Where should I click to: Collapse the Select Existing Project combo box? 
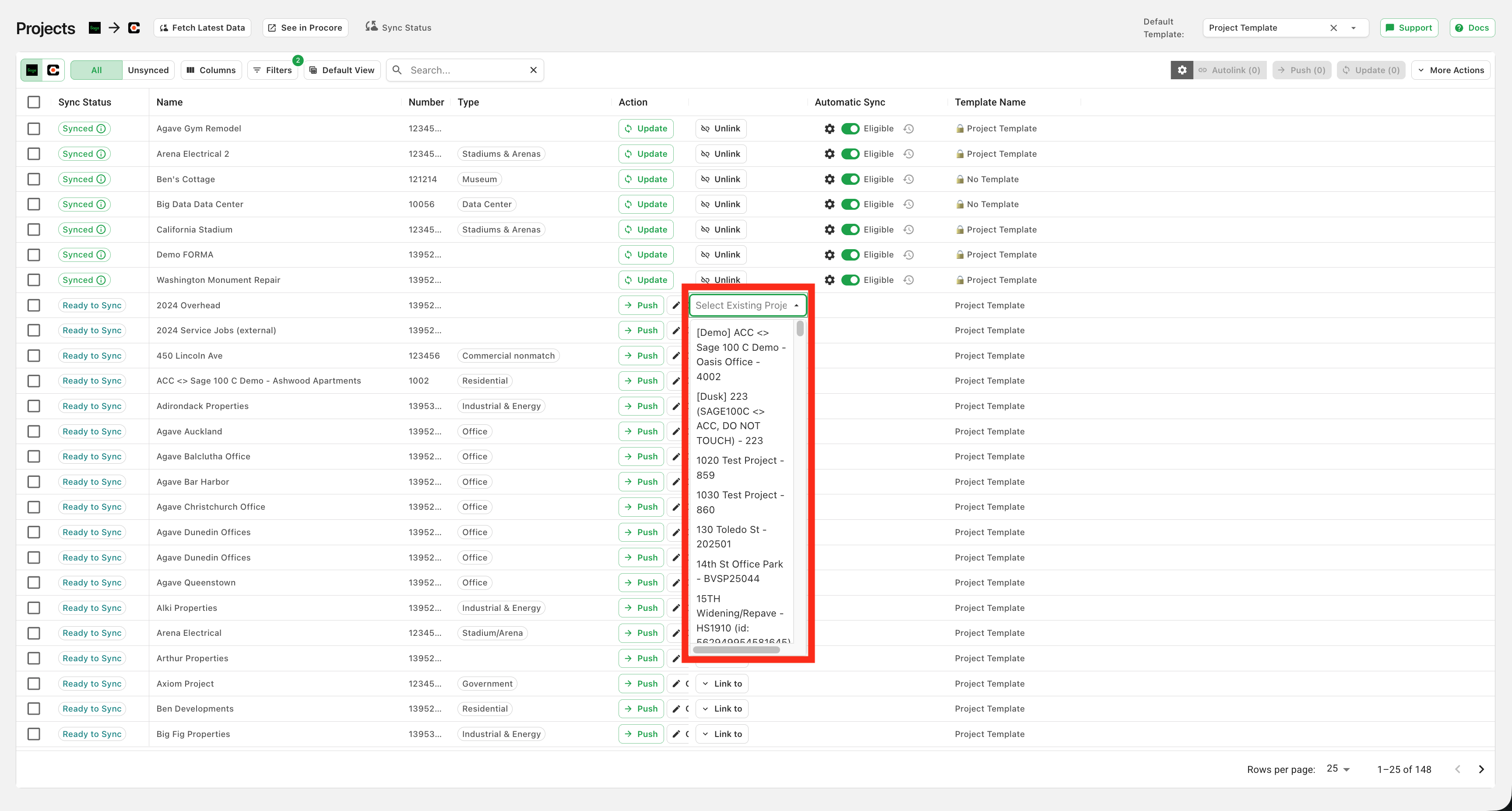pos(796,305)
